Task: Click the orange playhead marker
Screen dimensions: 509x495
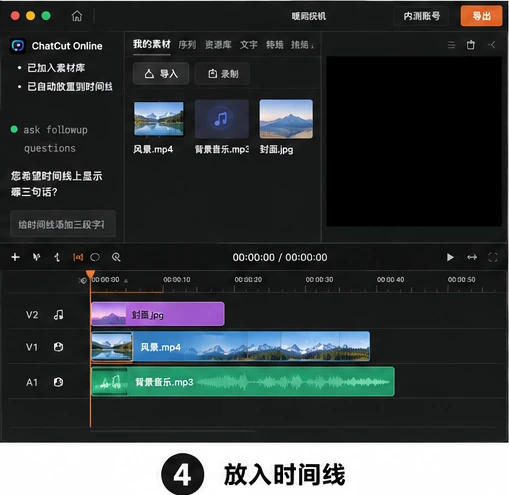Action: (90, 275)
